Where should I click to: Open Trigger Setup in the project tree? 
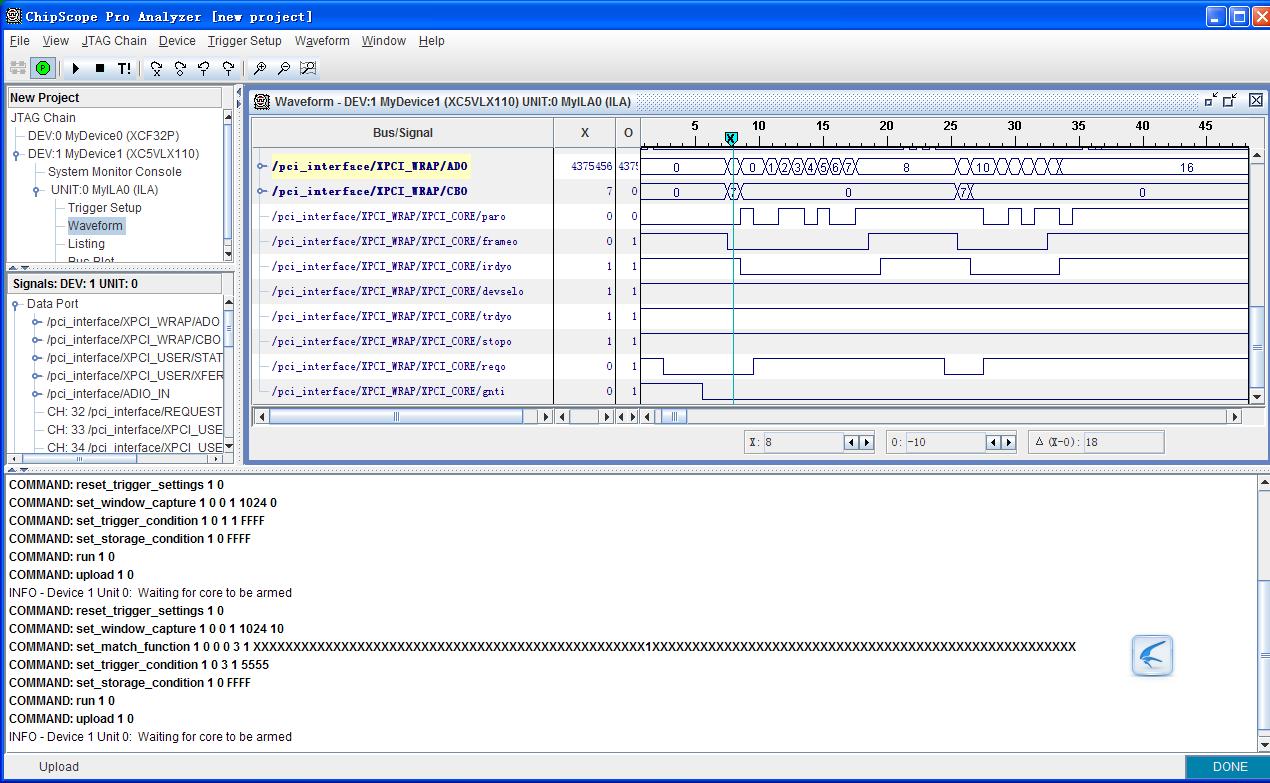click(105, 208)
